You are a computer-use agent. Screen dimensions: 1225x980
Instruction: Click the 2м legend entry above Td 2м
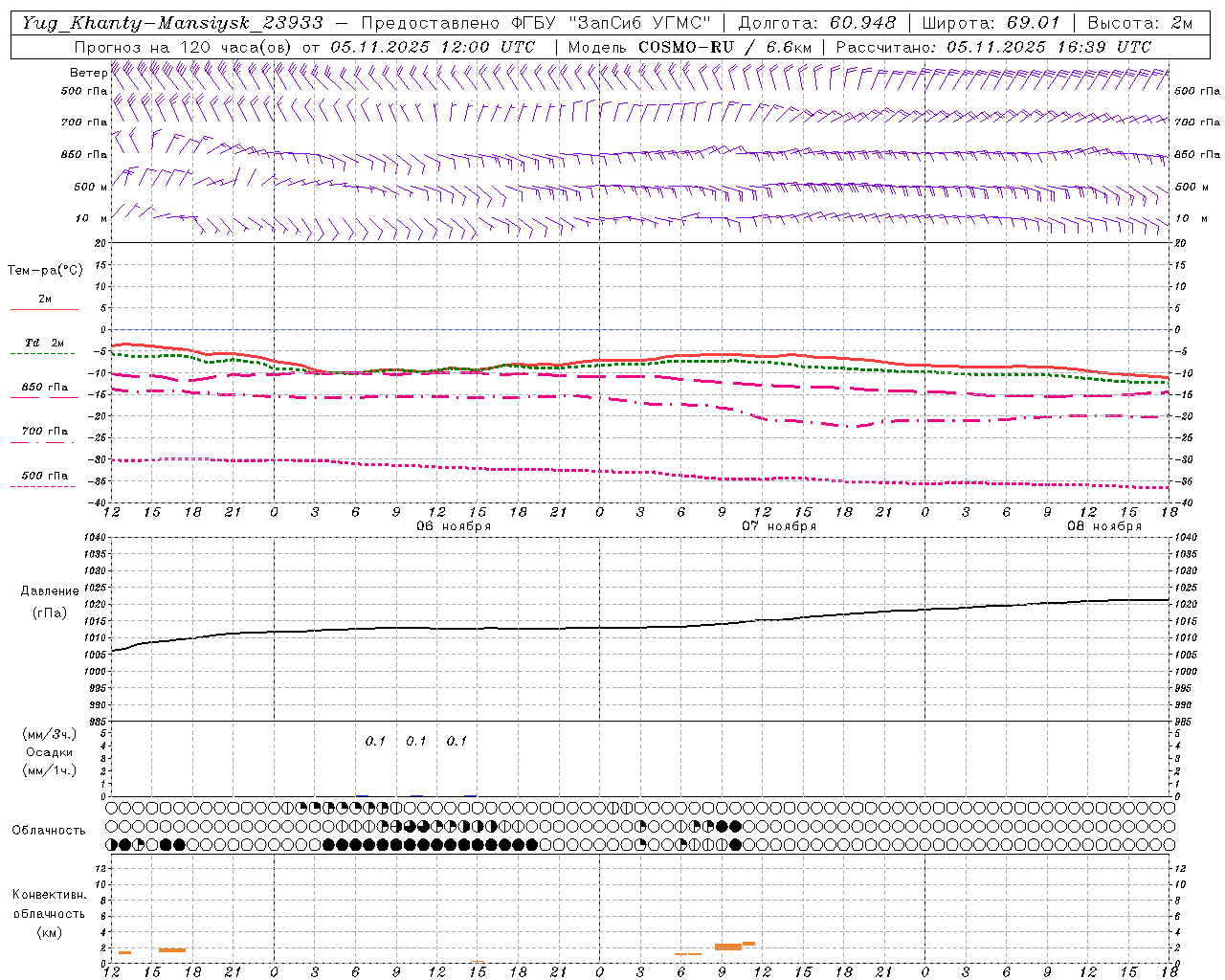(45, 300)
